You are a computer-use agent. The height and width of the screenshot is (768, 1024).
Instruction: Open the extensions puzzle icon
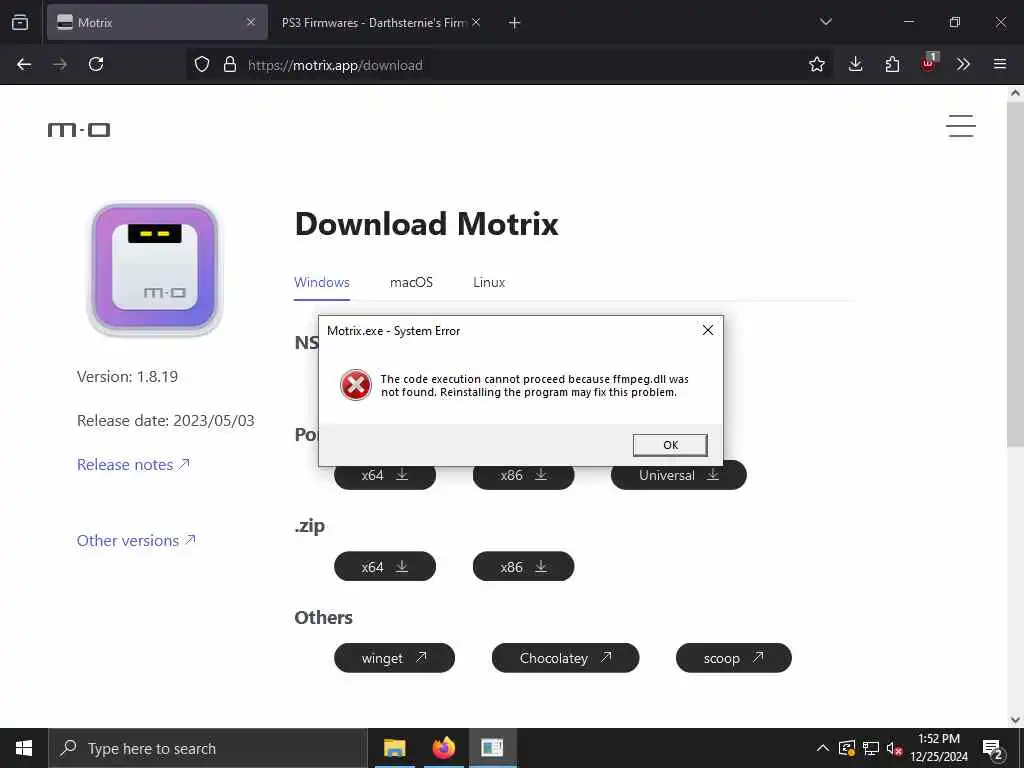(892, 64)
